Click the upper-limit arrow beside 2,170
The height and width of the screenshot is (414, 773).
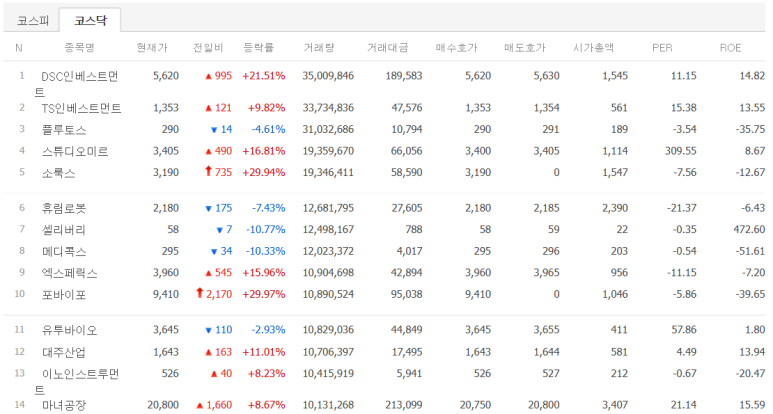200,293
